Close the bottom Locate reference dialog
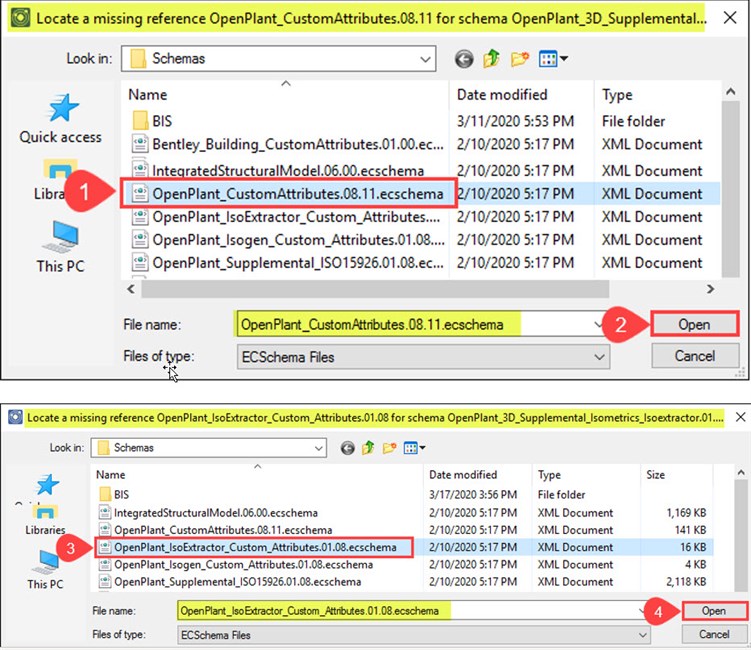Image resolution: width=751 pixels, height=650 pixels. tap(740, 417)
